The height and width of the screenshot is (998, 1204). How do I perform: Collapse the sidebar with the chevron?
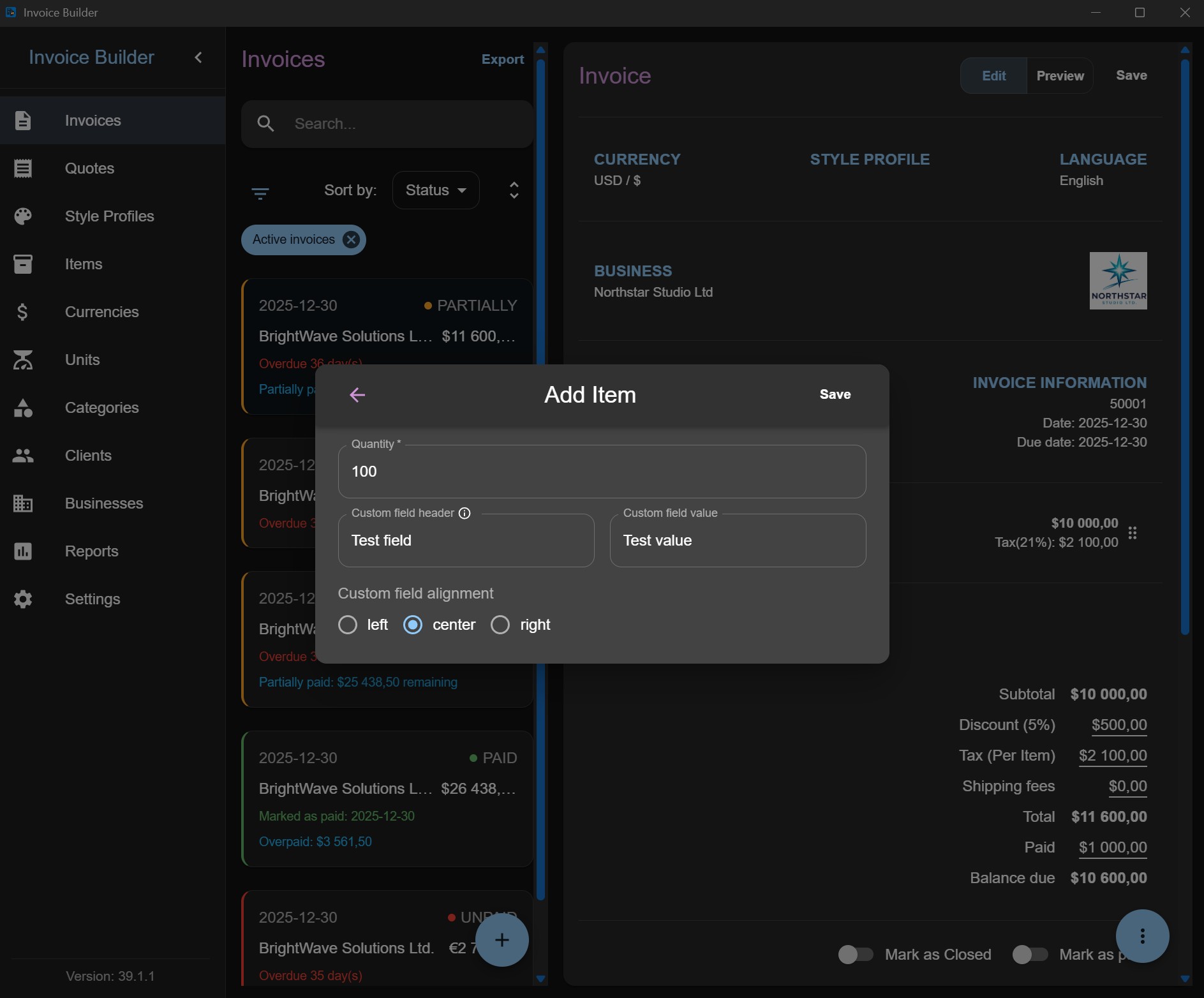(198, 57)
